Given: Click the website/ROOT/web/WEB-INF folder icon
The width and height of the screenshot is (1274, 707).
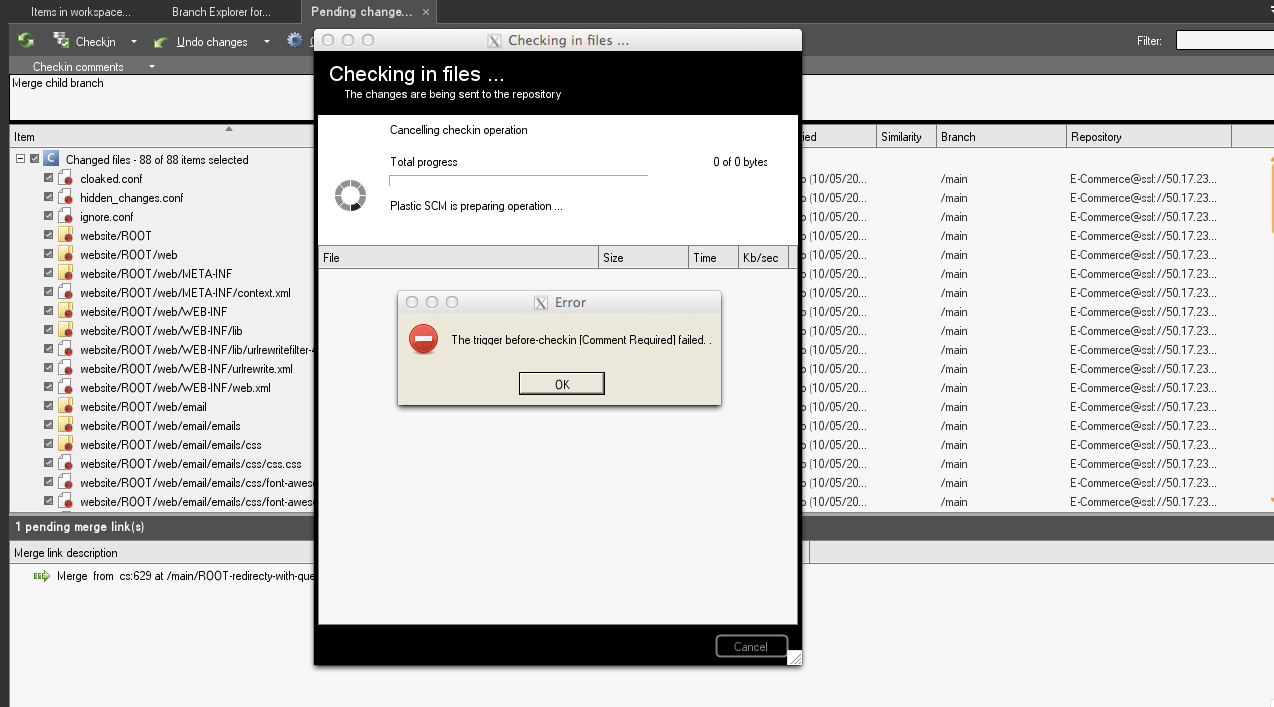Looking at the screenshot, I should tap(66, 311).
